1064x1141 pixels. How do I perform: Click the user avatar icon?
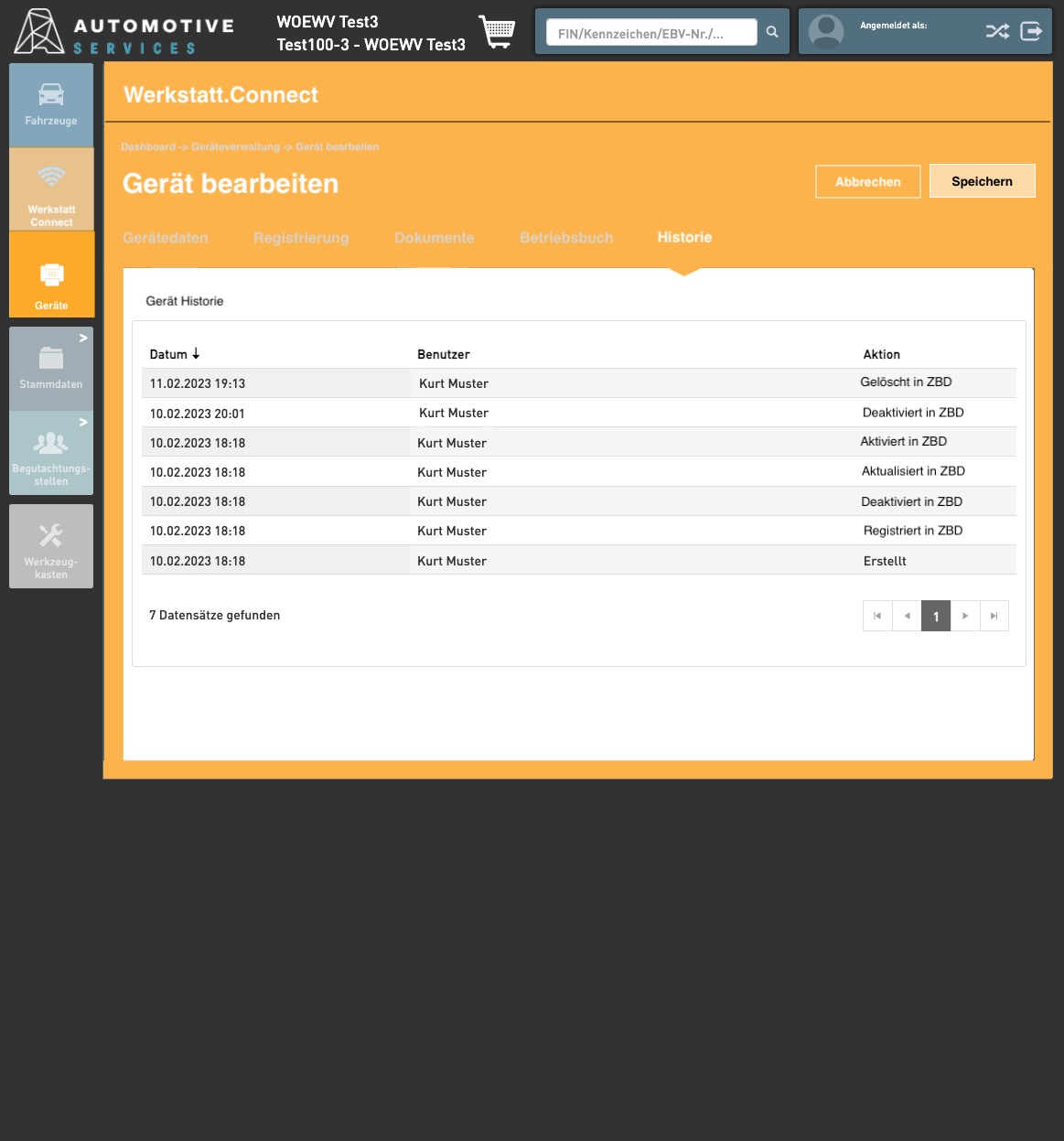(x=826, y=32)
